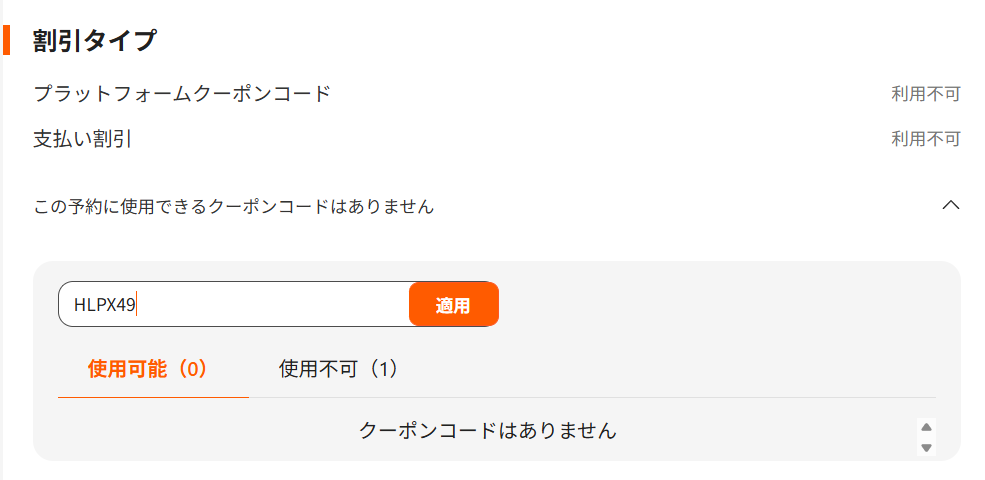This screenshot has height=480, width=985.
Task: Click the orange 適用 button
Action: [454, 304]
